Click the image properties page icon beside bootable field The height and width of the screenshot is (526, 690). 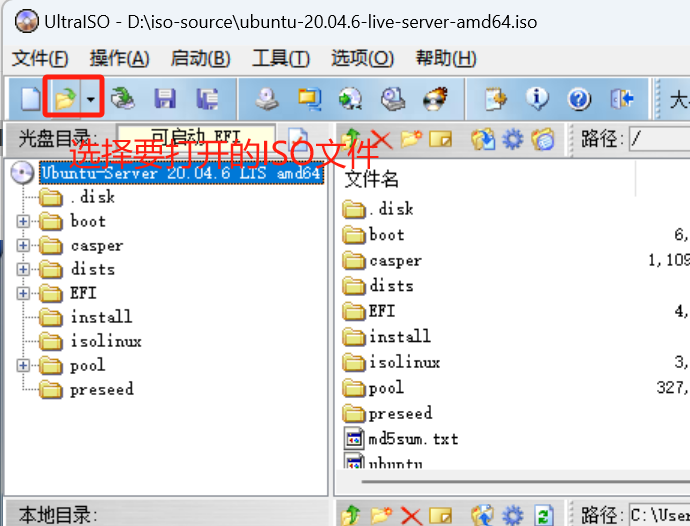[297, 139]
